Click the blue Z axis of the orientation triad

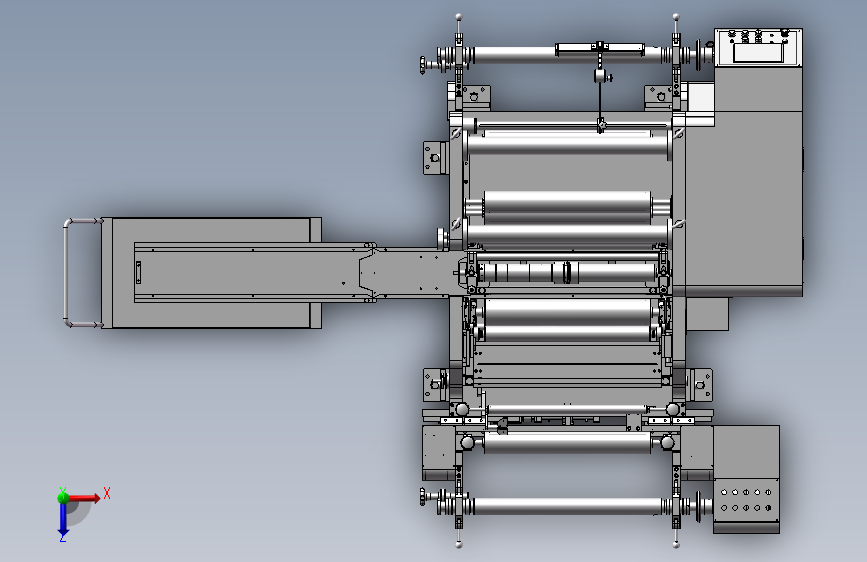click(63, 519)
